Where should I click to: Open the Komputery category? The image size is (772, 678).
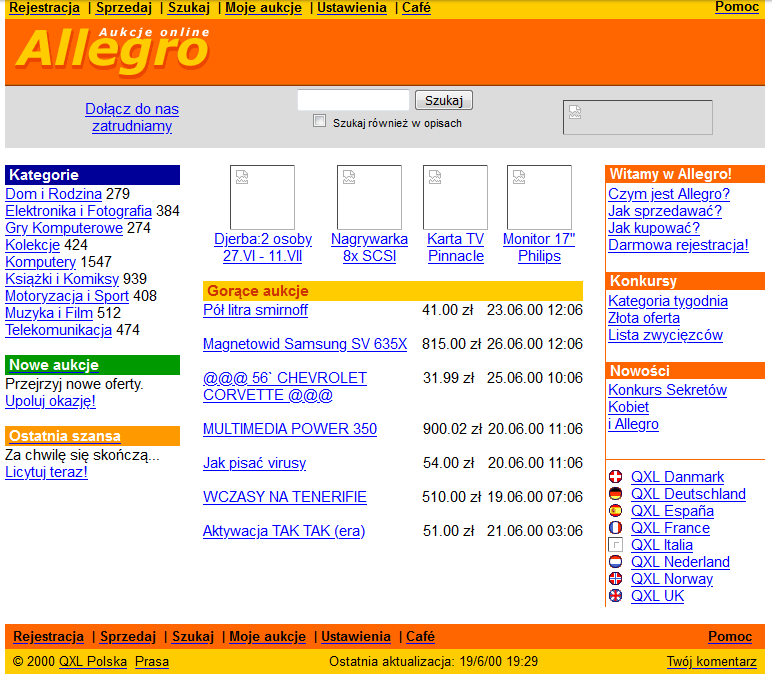click(40, 262)
